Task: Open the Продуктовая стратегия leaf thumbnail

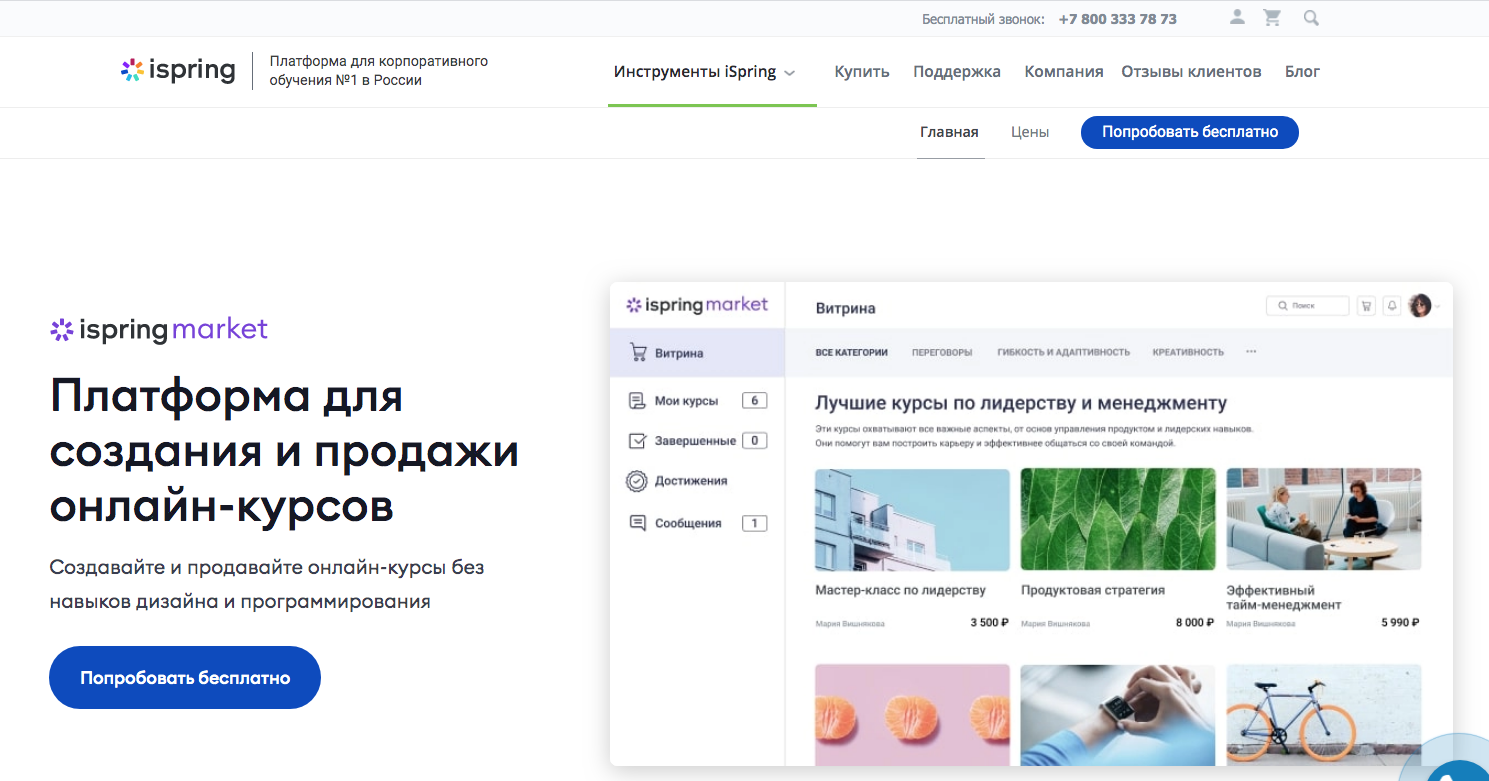Action: click(x=1118, y=519)
